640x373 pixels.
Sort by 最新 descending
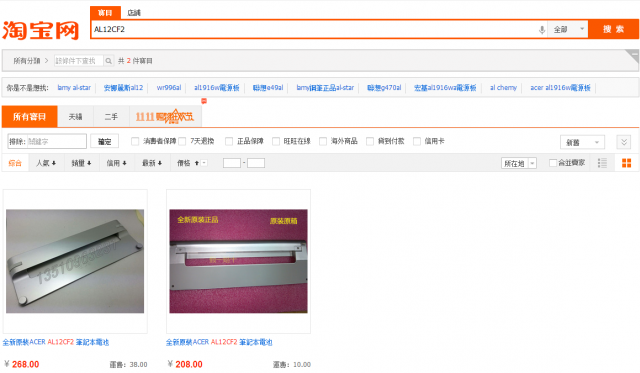pos(152,163)
